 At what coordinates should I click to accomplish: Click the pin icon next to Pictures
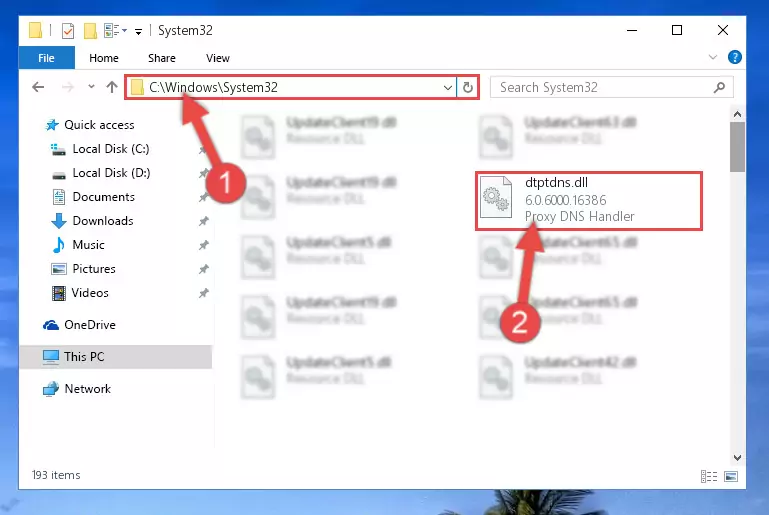pyautogui.click(x=204, y=269)
